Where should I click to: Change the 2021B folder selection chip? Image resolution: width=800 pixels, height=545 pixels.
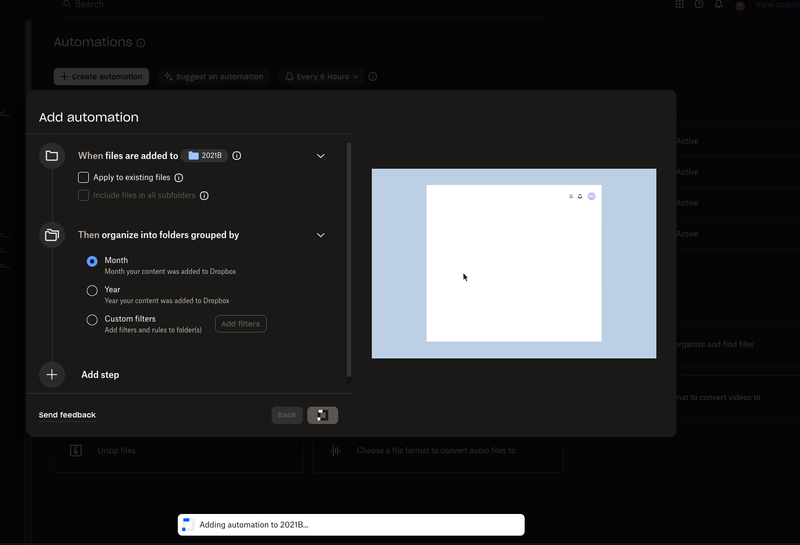pyautogui.click(x=205, y=156)
